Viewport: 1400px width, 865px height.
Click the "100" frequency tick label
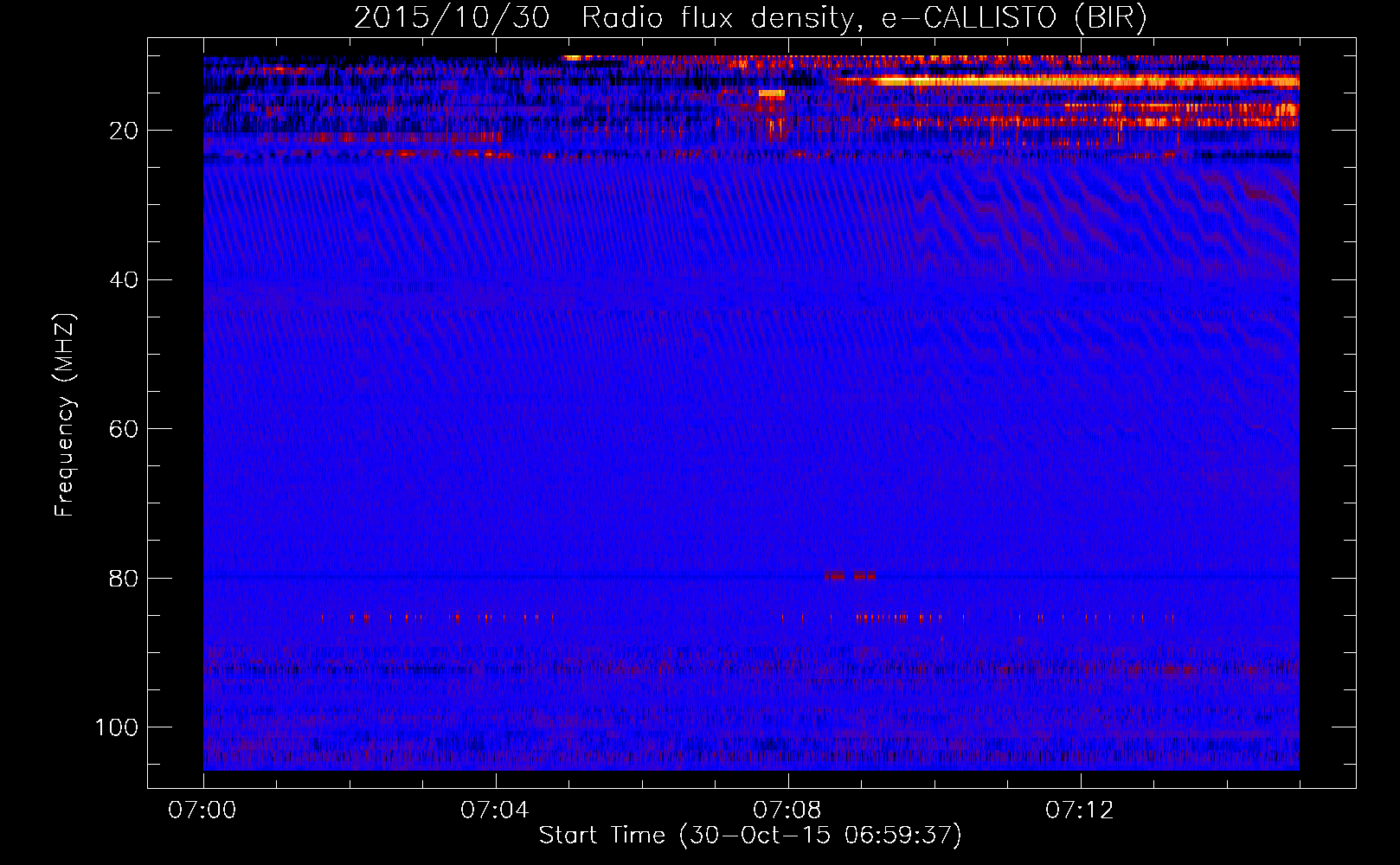coord(117,727)
